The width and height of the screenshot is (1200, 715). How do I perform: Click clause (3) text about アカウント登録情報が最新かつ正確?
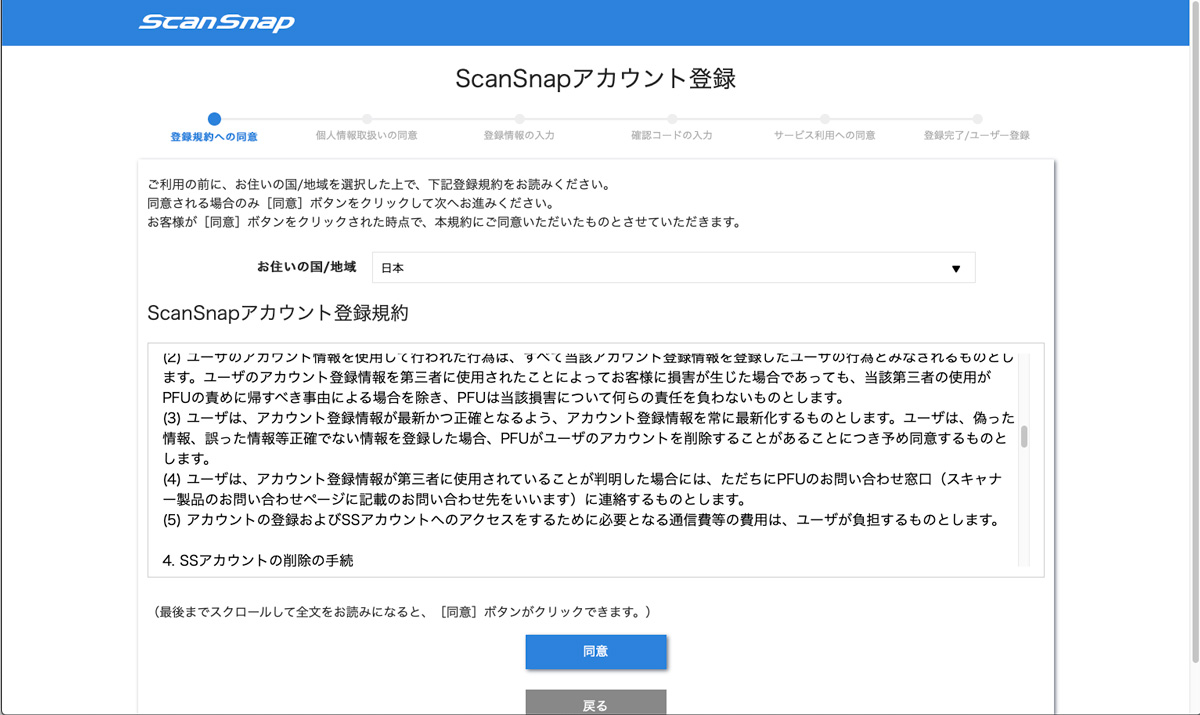[x=588, y=437]
